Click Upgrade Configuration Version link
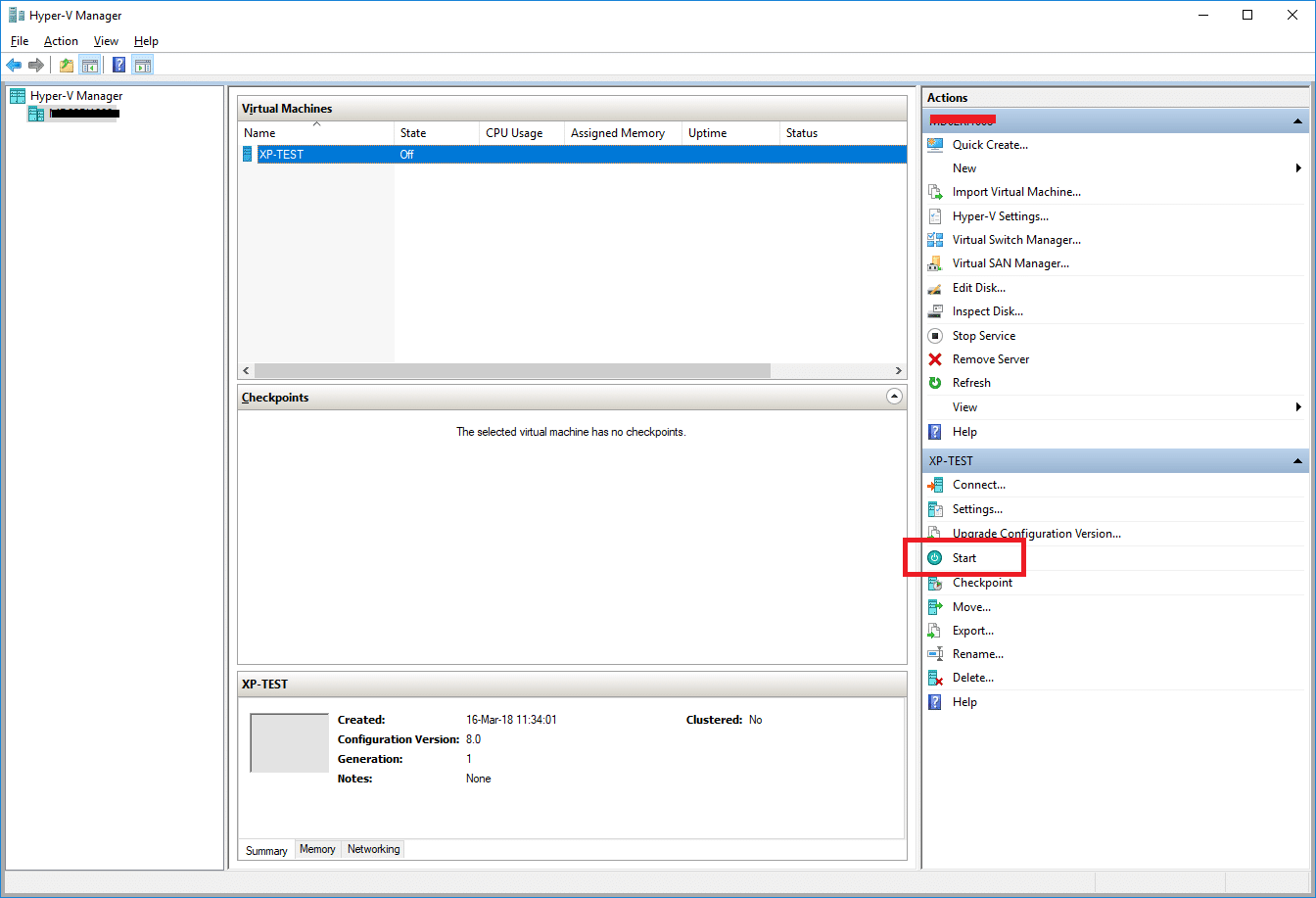 tap(1037, 534)
